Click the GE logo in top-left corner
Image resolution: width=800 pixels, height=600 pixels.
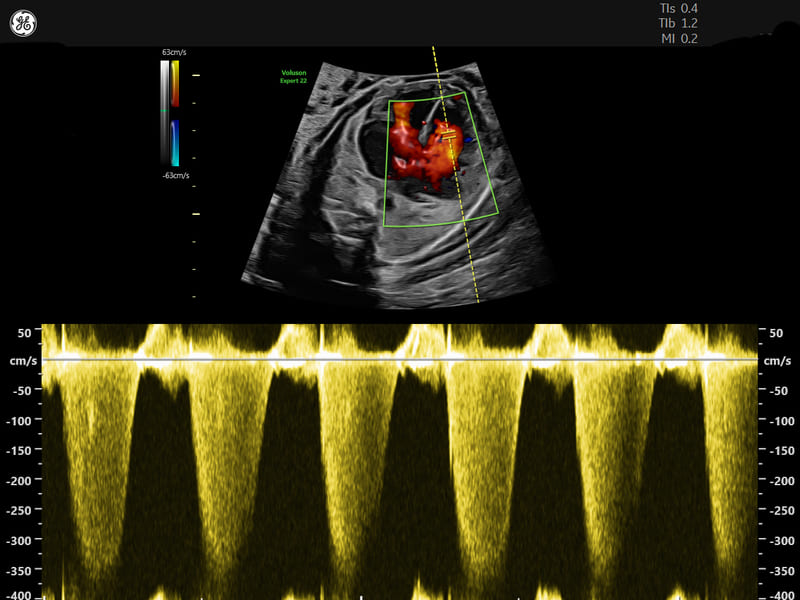coord(24,24)
